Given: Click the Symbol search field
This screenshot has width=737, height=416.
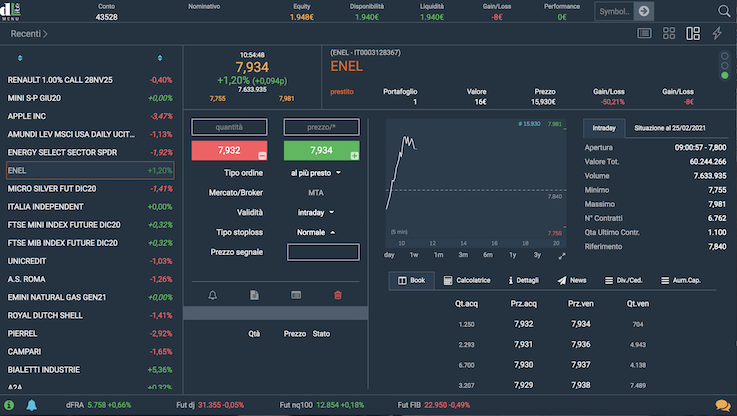Looking at the screenshot, I should click(614, 11).
